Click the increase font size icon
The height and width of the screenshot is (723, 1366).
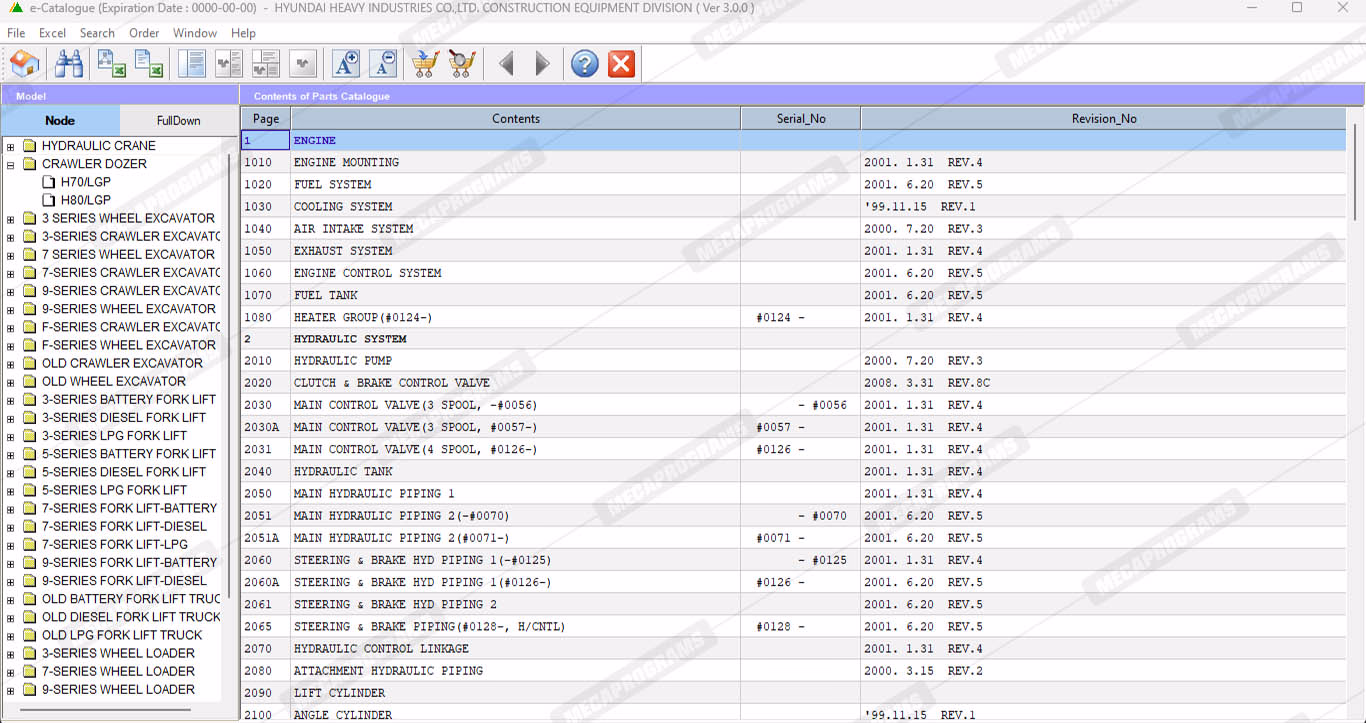point(346,64)
